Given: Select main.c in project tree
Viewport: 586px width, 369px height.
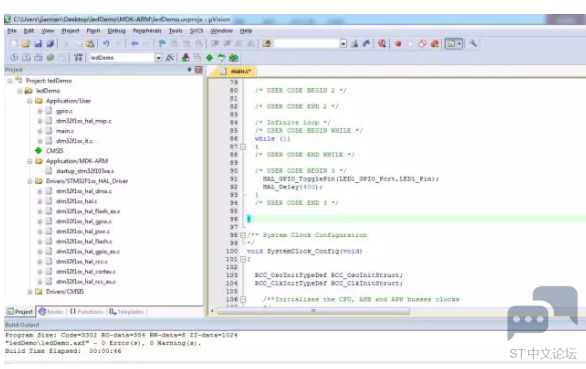Looking at the screenshot, I should 65,131.
